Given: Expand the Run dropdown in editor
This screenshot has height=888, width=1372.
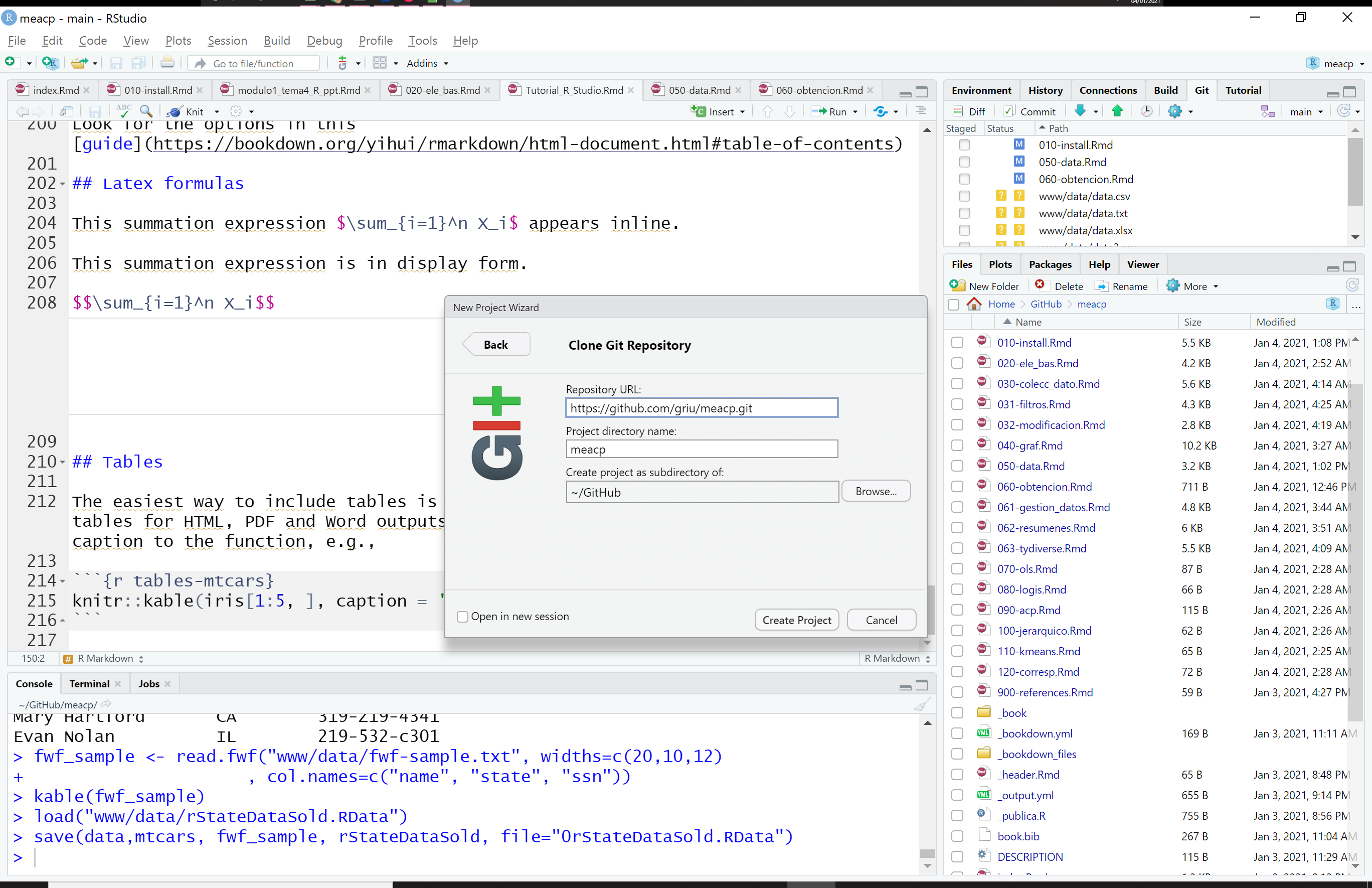Looking at the screenshot, I should [855, 112].
